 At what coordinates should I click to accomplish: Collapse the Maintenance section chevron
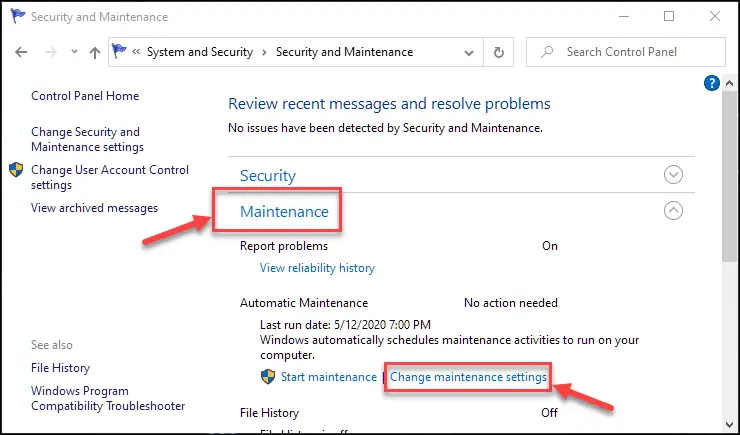coord(673,210)
